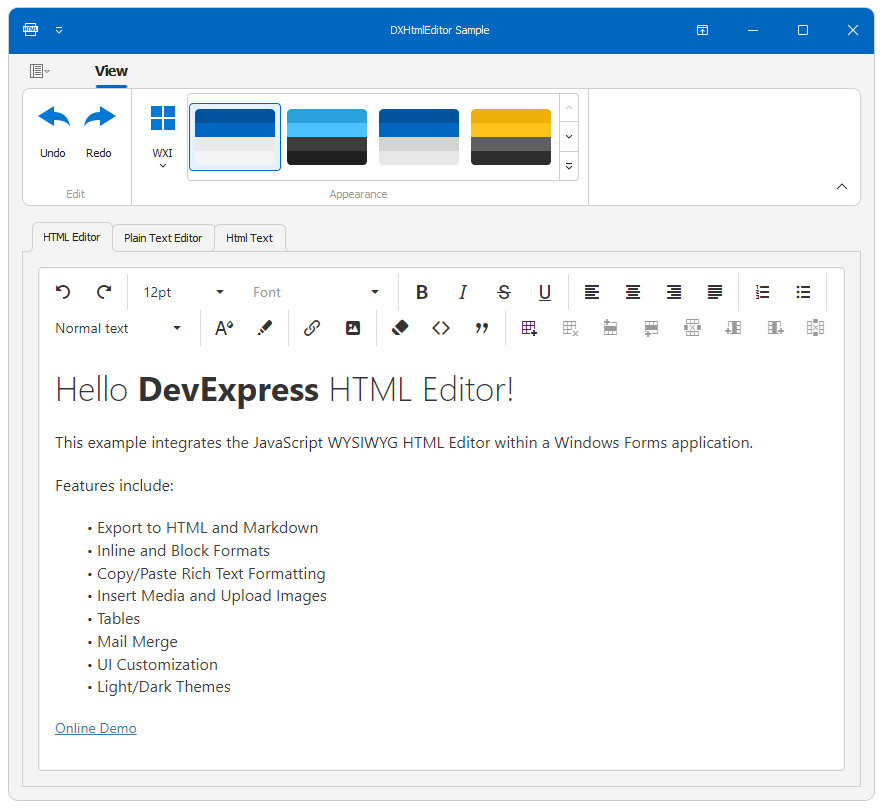This screenshot has height=810, width=884.
Task: Click the insert row above icon
Action: (611, 328)
